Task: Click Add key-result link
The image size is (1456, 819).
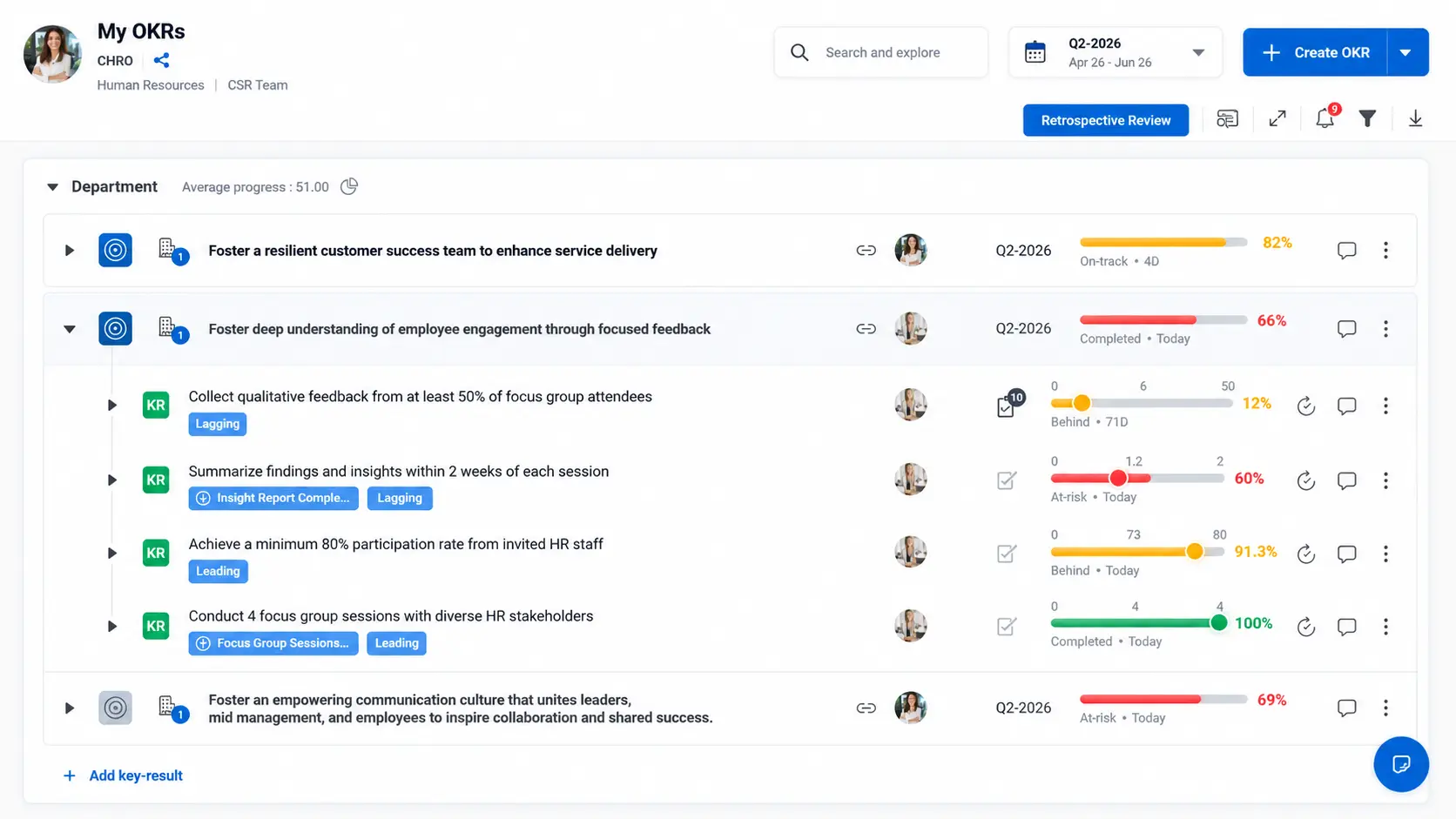Action: [x=123, y=775]
